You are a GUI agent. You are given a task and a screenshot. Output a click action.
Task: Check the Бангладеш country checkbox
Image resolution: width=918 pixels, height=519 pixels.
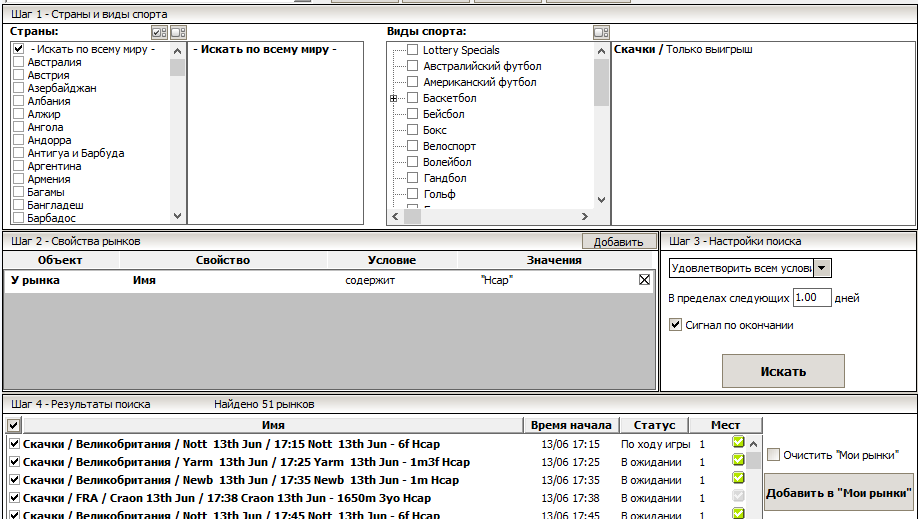coord(18,205)
